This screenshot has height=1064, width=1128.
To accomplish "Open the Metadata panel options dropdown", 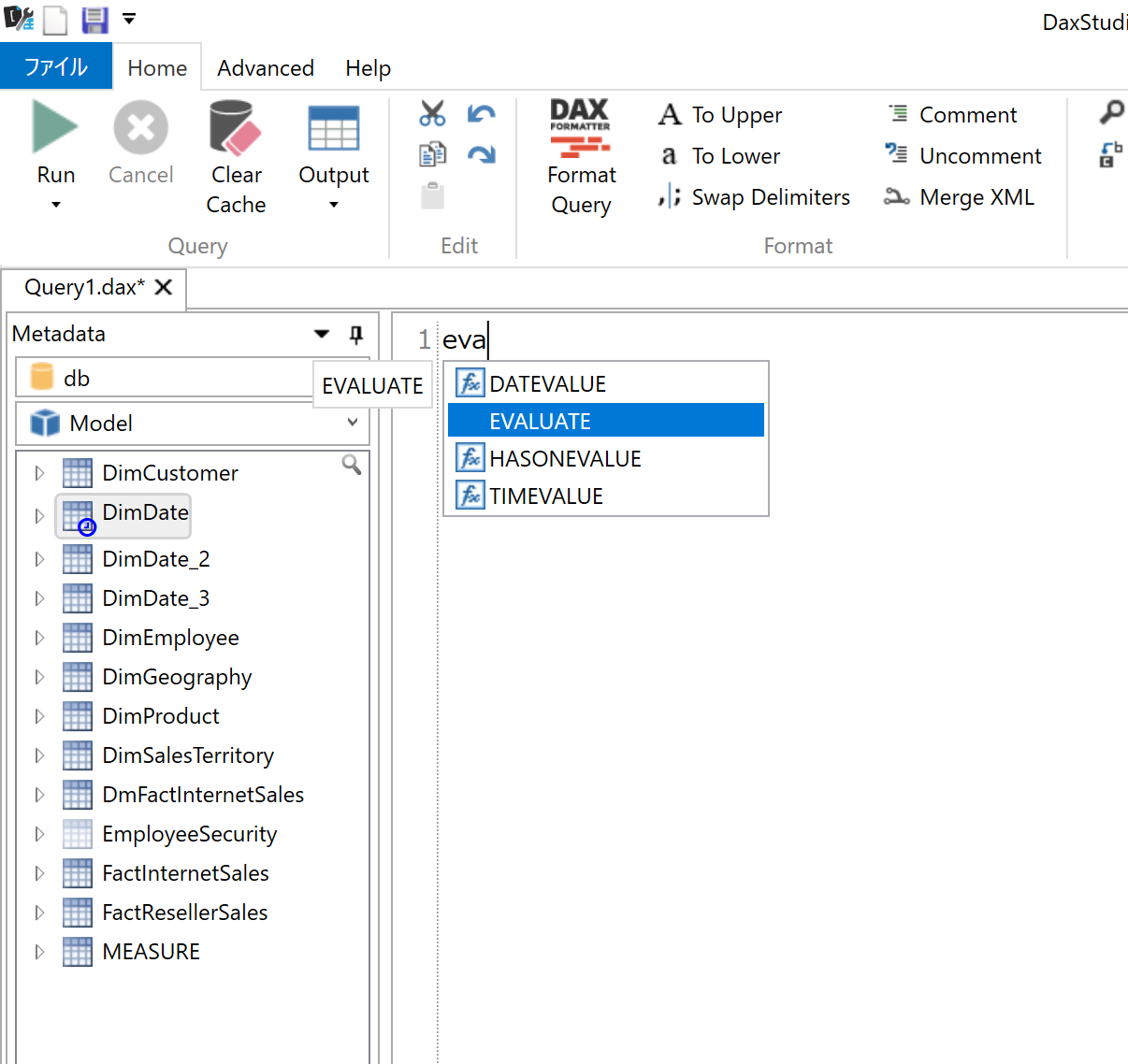I will point(322,334).
